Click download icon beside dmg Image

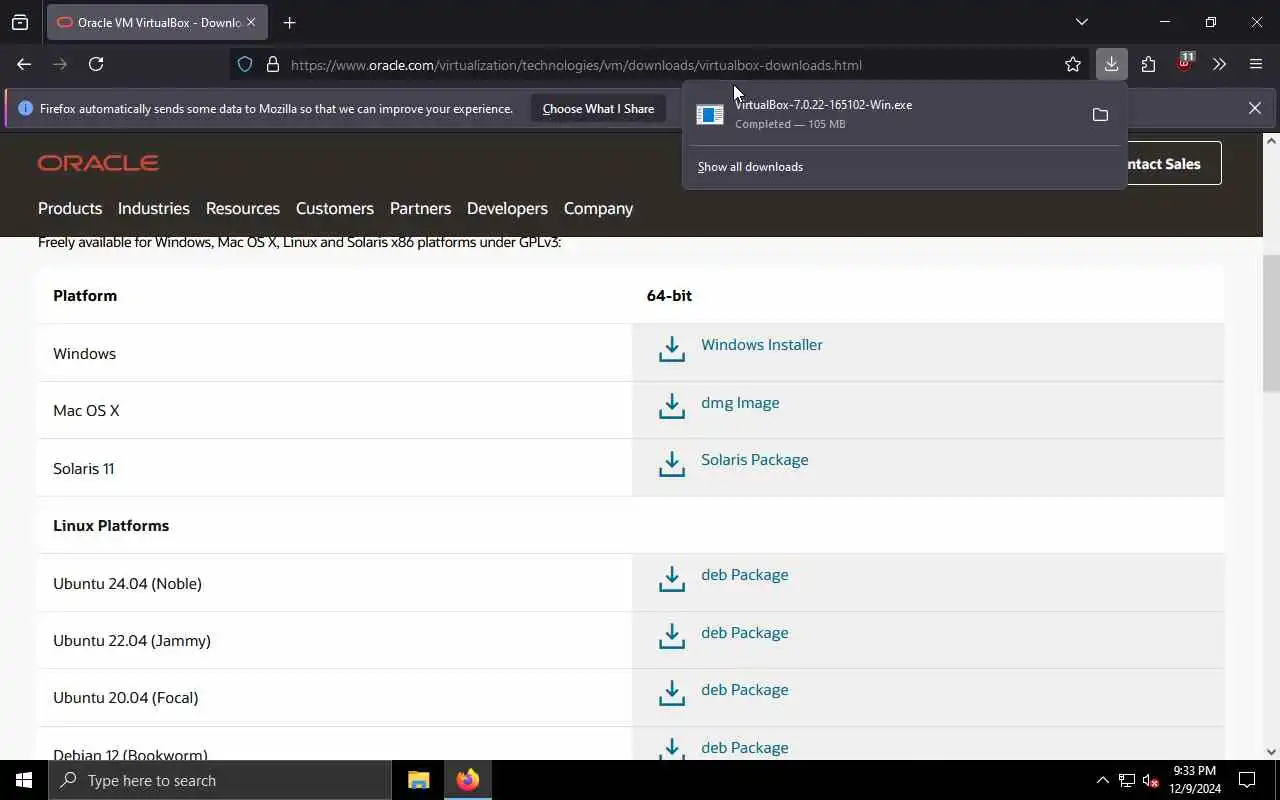[x=672, y=406]
